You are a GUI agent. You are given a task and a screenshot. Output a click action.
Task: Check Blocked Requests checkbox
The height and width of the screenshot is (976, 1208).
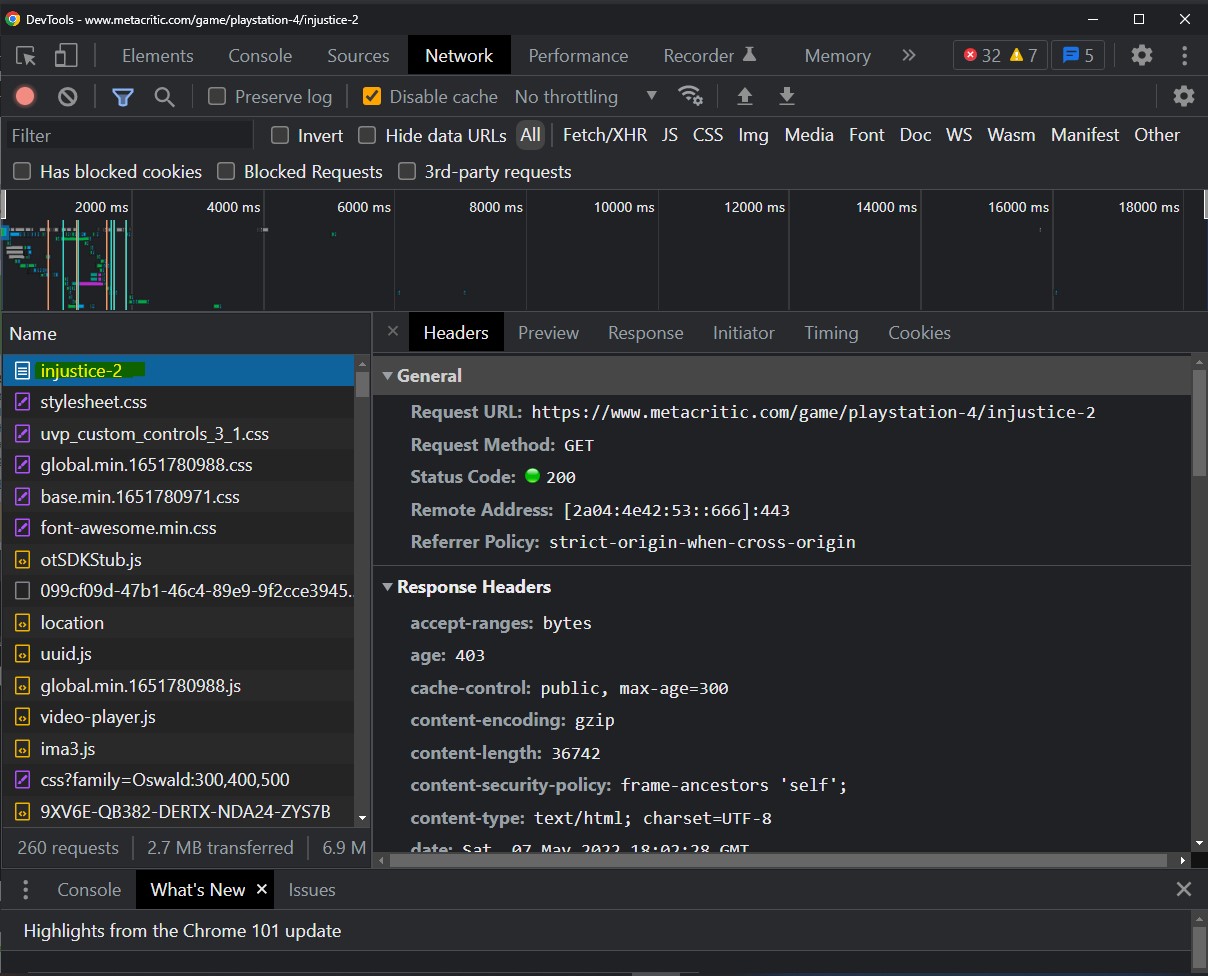(226, 172)
